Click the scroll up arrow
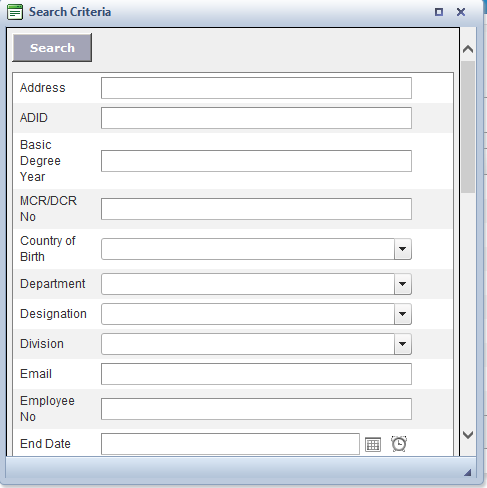The image size is (487, 488). point(468,50)
